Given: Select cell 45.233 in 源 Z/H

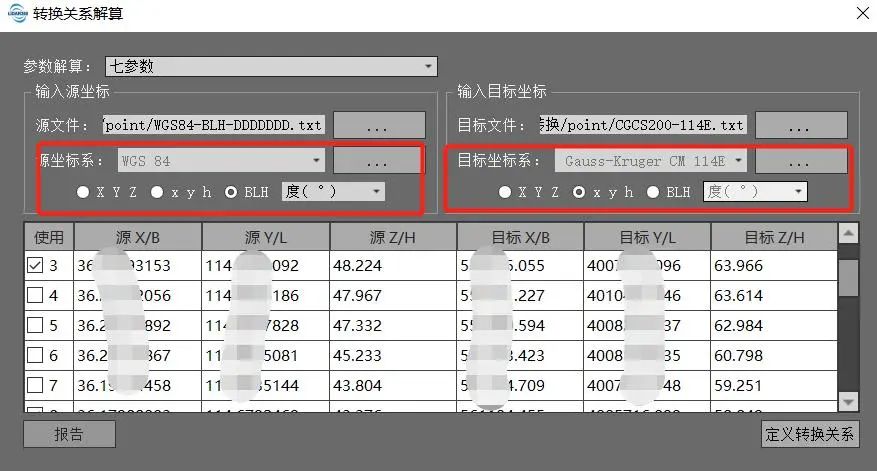Looking at the screenshot, I should click(393, 355).
